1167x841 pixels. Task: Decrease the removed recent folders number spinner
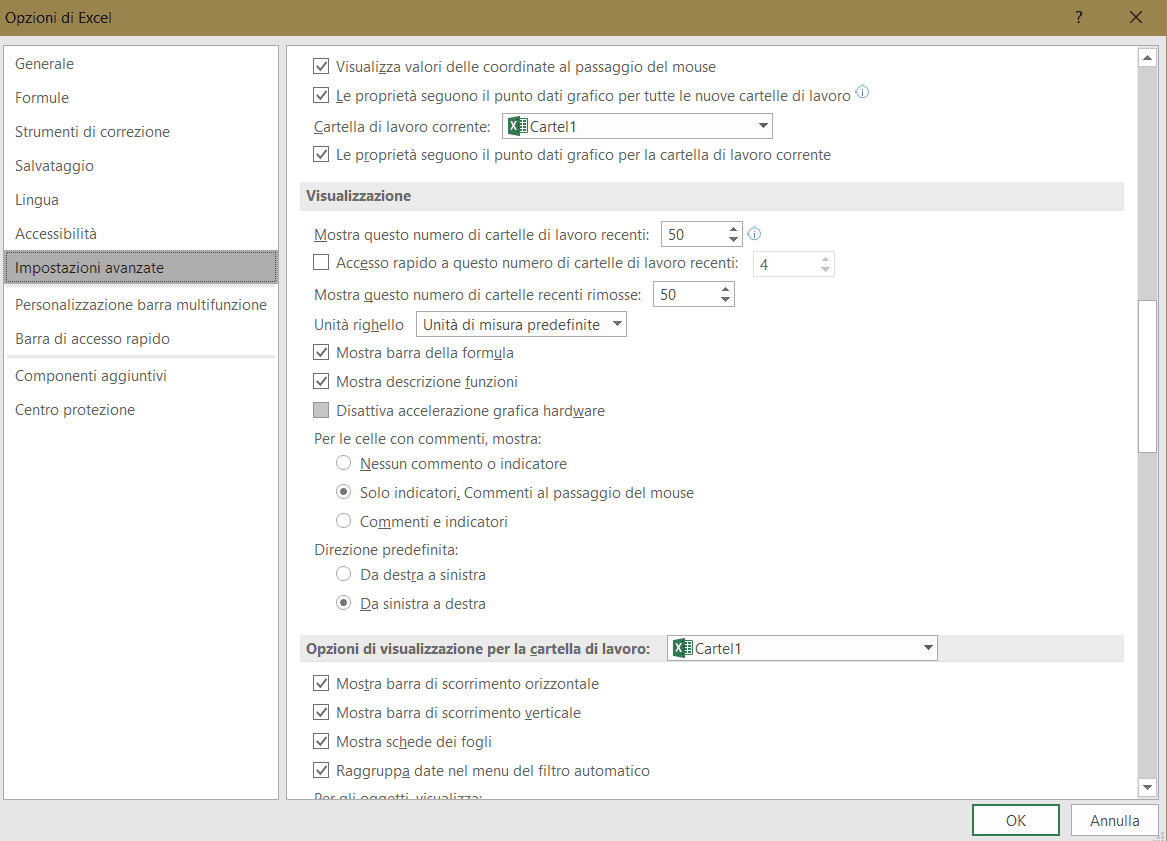click(725, 300)
